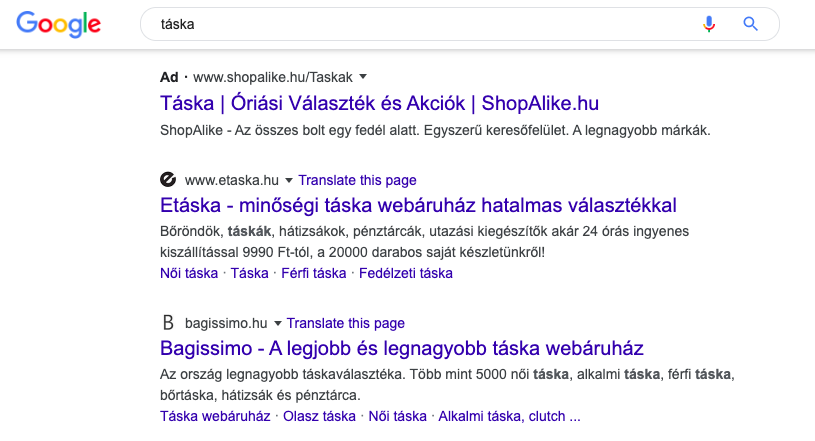
Task: Start voice search with microphone icon
Action: (x=709, y=24)
